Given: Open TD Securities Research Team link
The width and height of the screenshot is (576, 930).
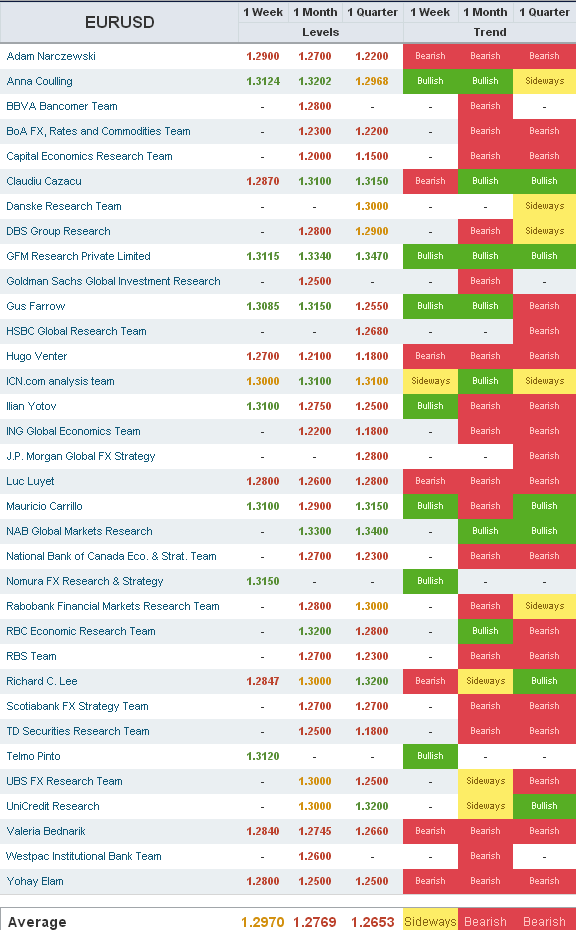Looking at the screenshot, I should (x=78, y=731).
